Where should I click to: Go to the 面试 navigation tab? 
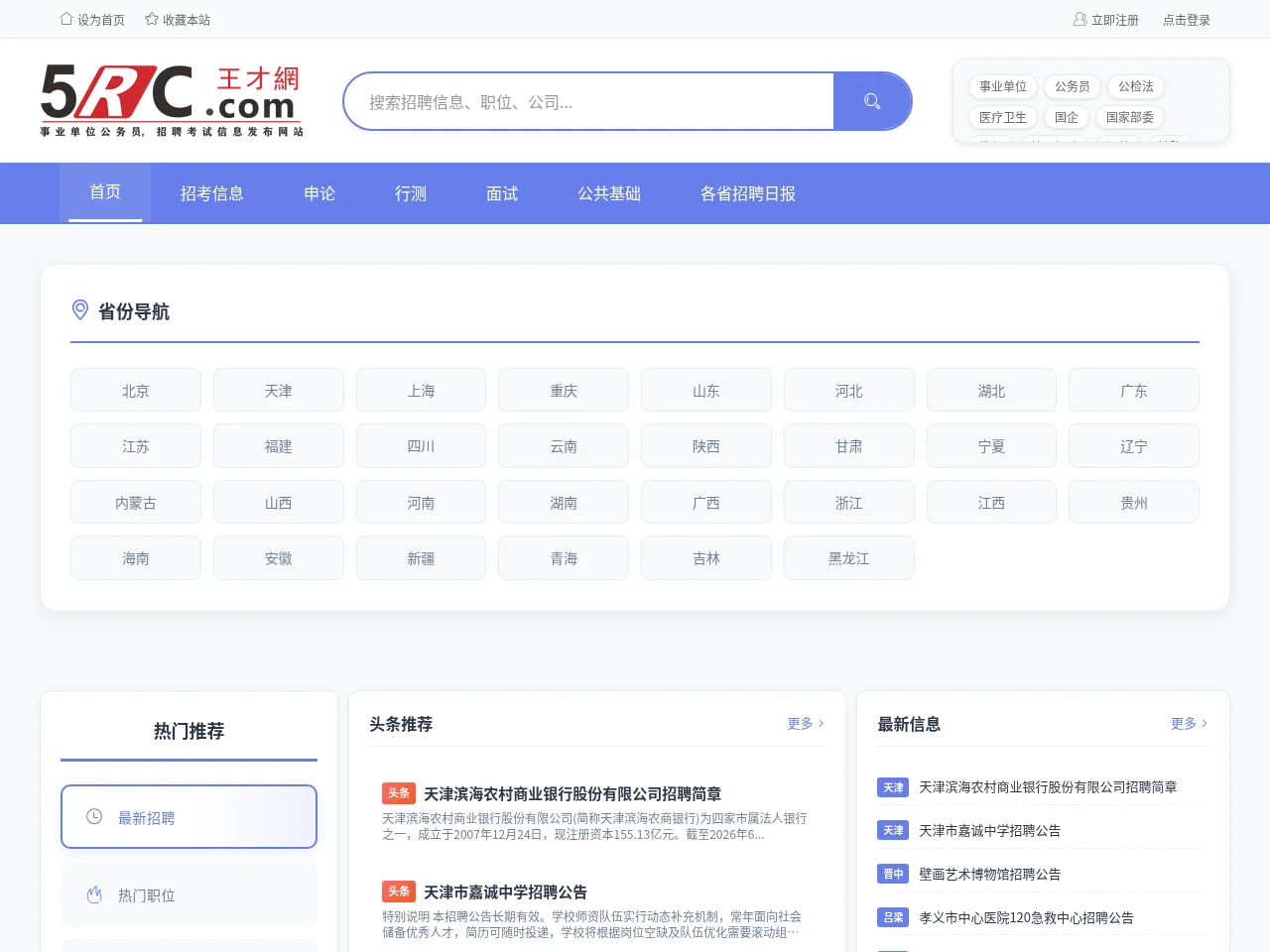(x=502, y=193)
